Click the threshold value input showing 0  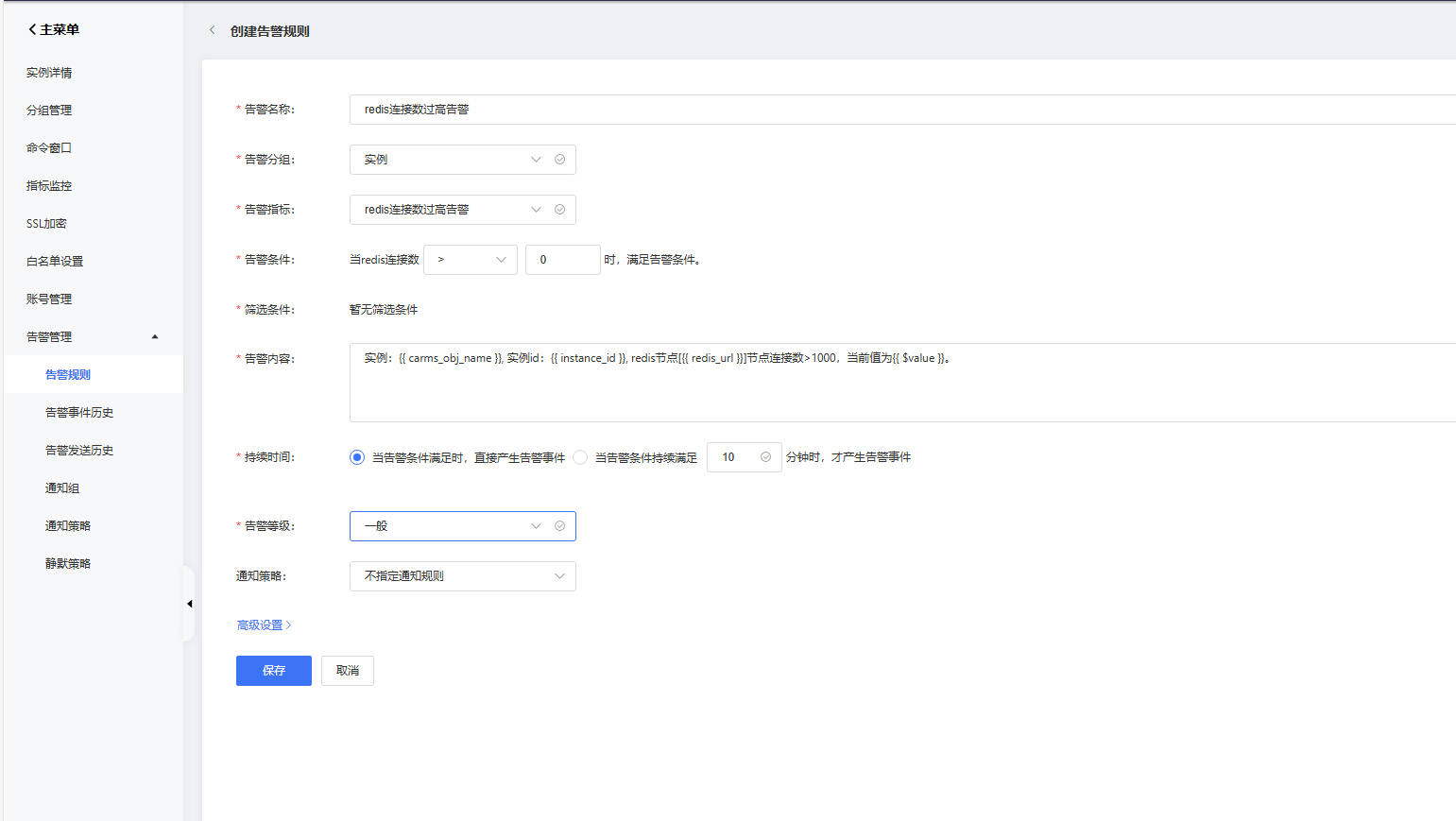(x=562, y=260)
